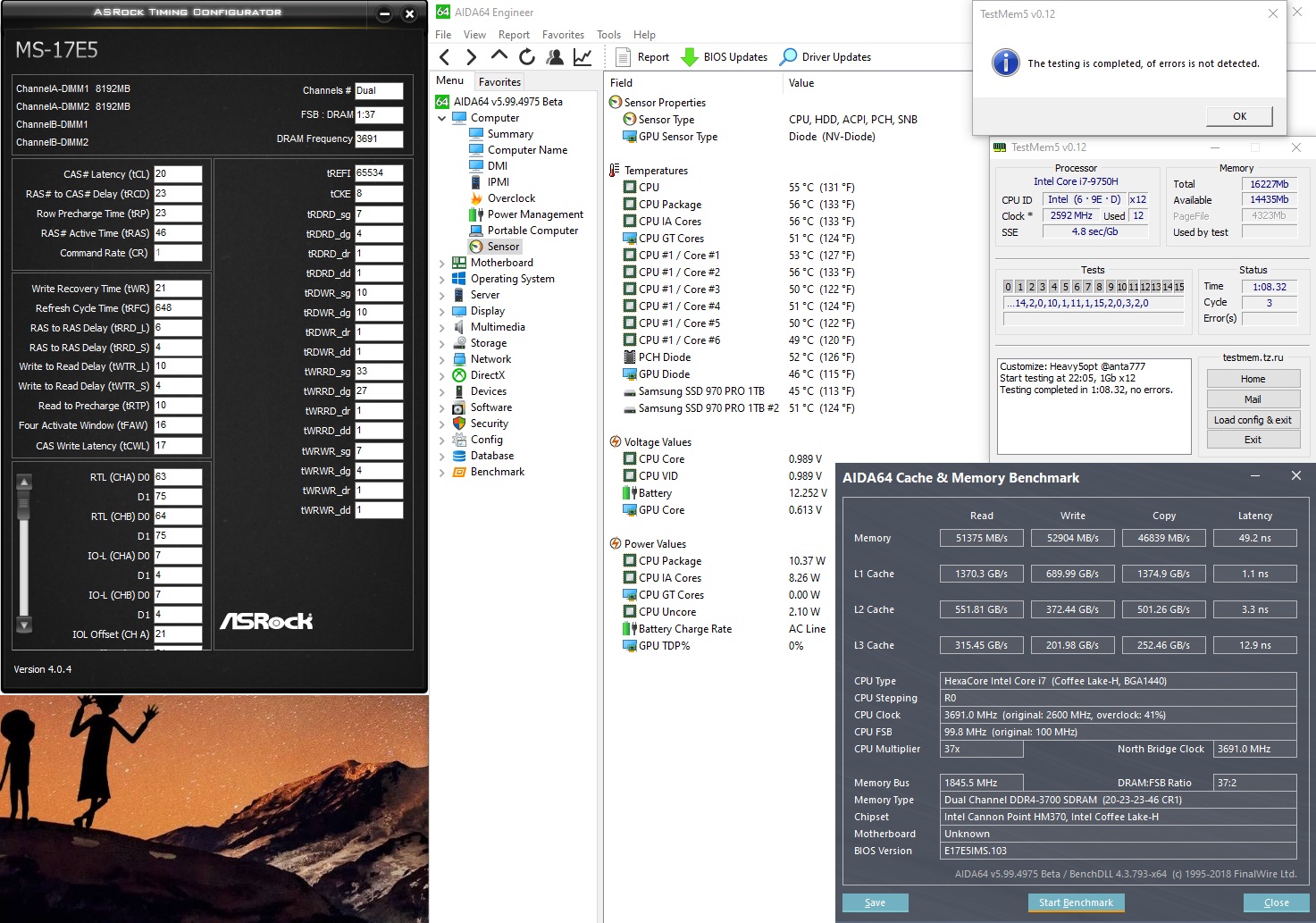This screenshot has width=1316, height=923.
Task: Open Driver Updates from the toolbar
Action: click(826, 57)
